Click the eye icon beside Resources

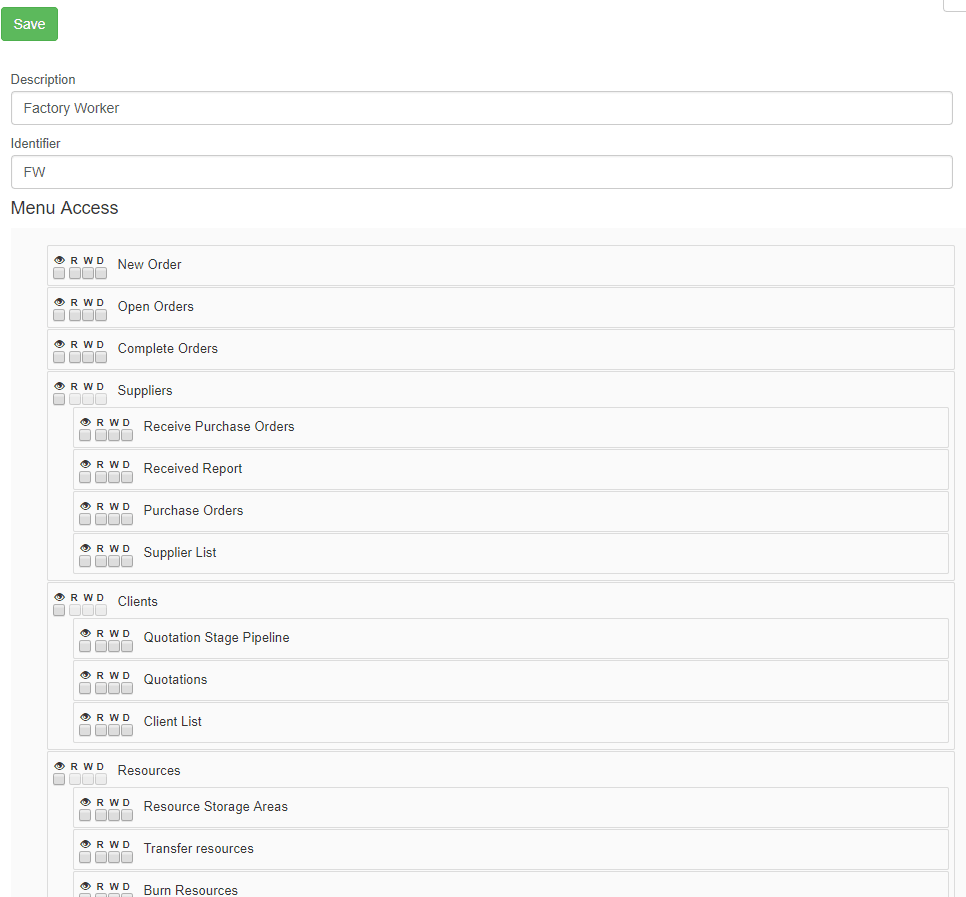(59, 766)
